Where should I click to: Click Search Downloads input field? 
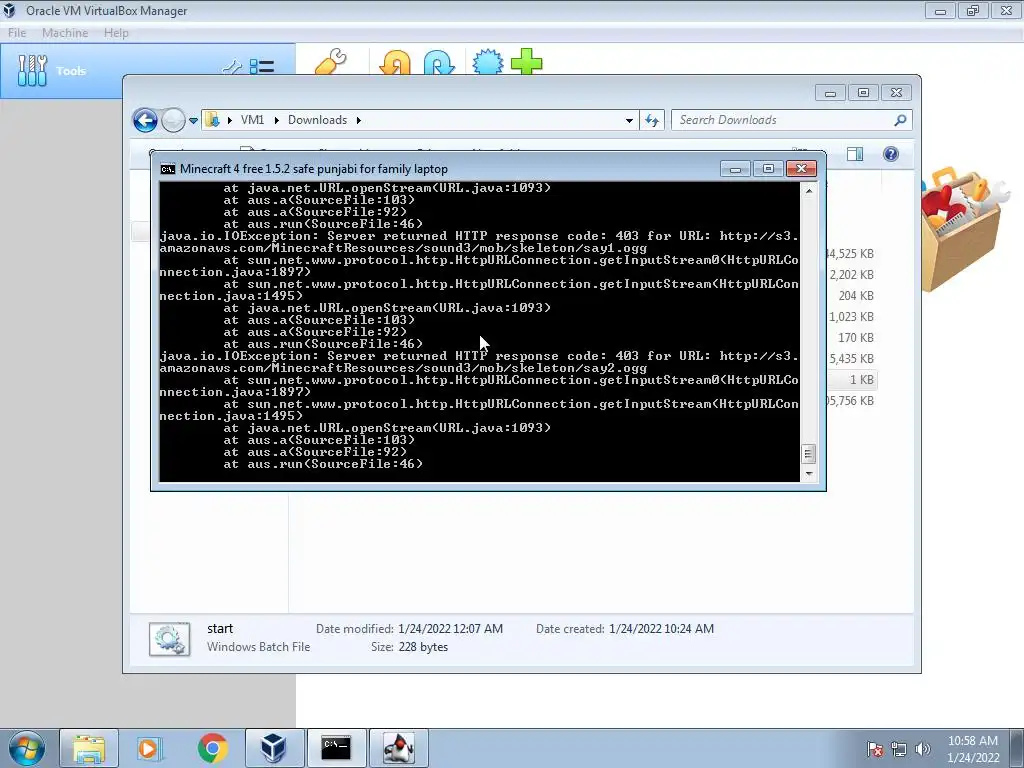[782, 120]
